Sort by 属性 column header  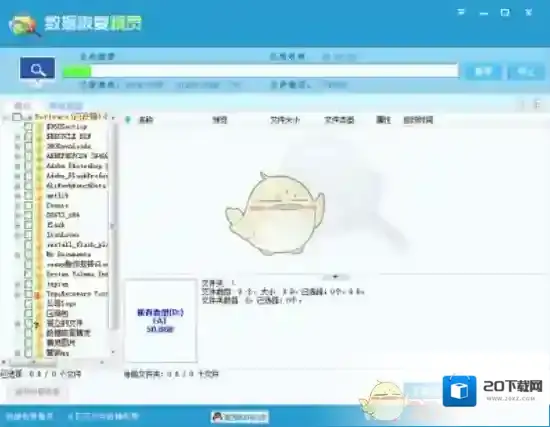point(383,120)
